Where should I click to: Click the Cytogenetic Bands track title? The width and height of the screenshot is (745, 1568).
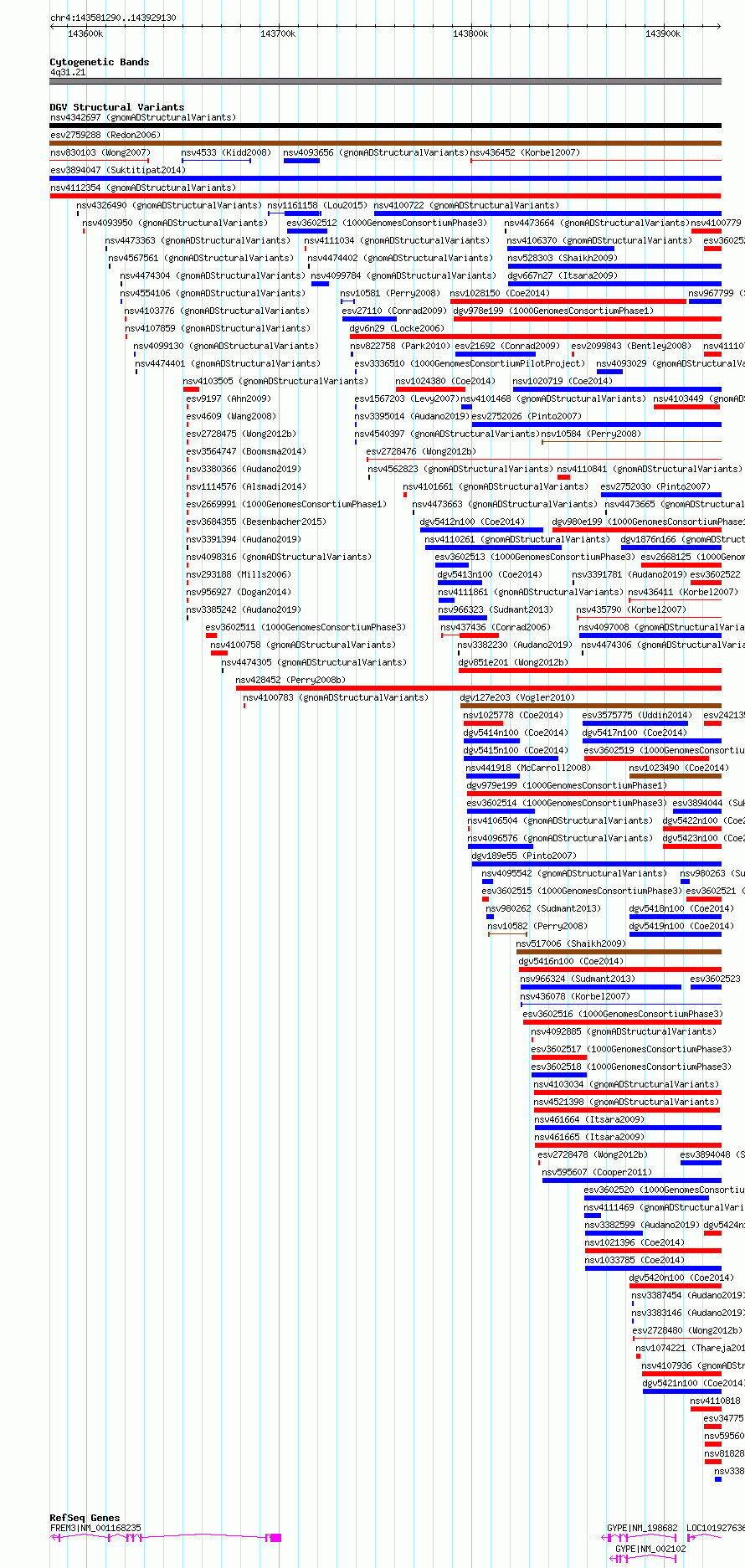(x=100, y=62)
